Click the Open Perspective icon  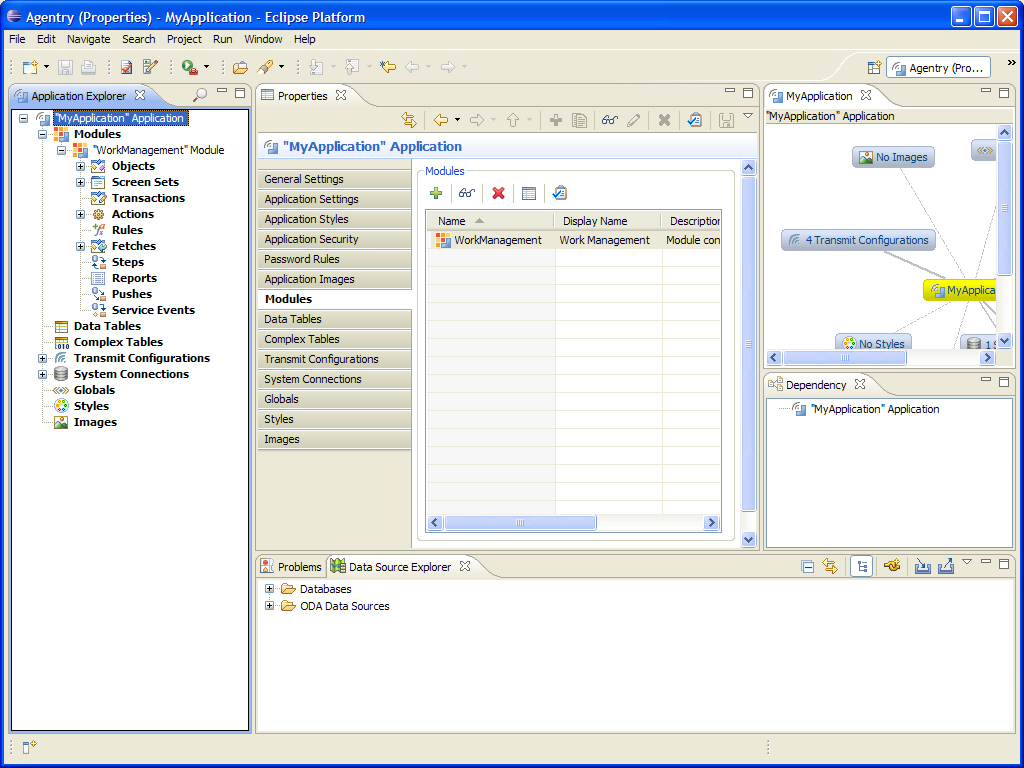click(x=874, y=68)
